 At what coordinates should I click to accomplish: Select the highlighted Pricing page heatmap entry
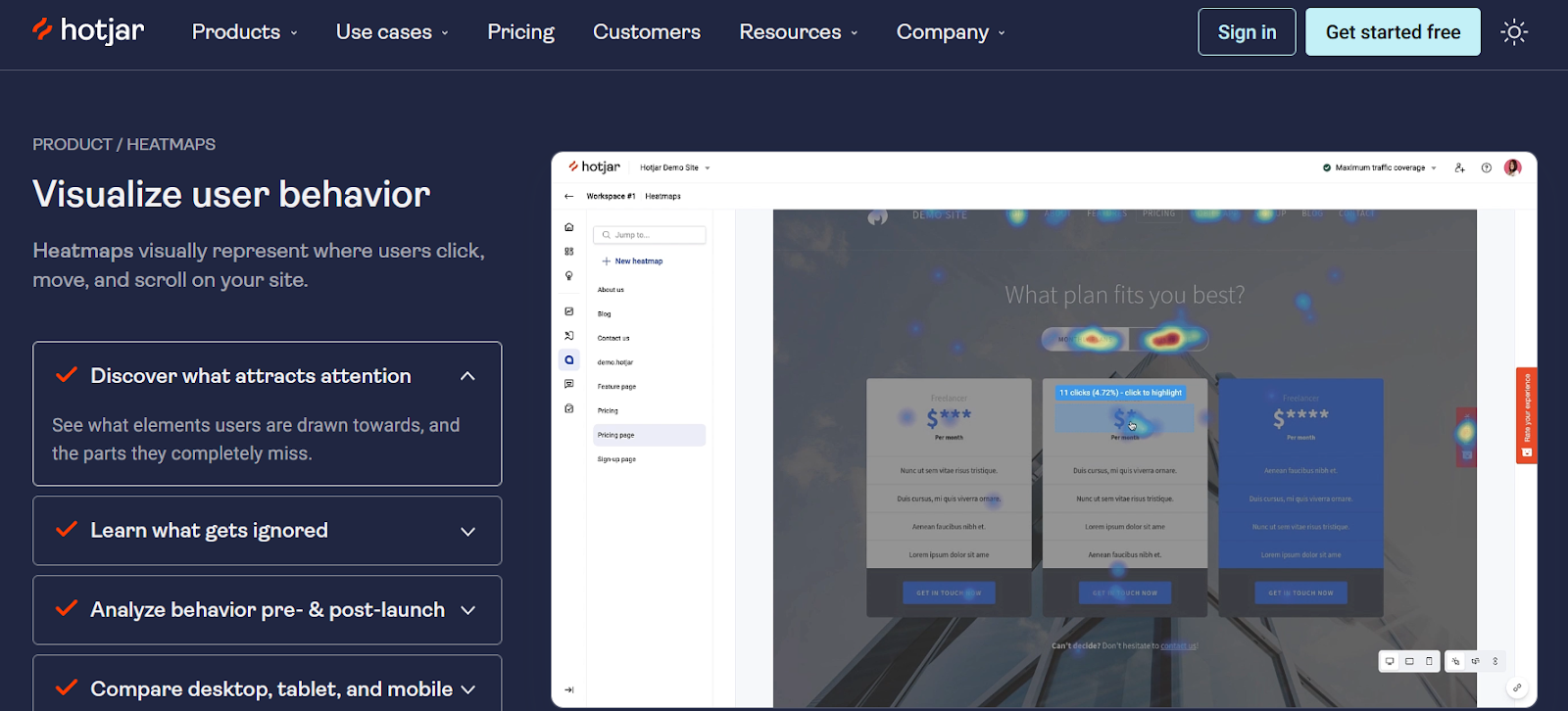pos(649,435)
